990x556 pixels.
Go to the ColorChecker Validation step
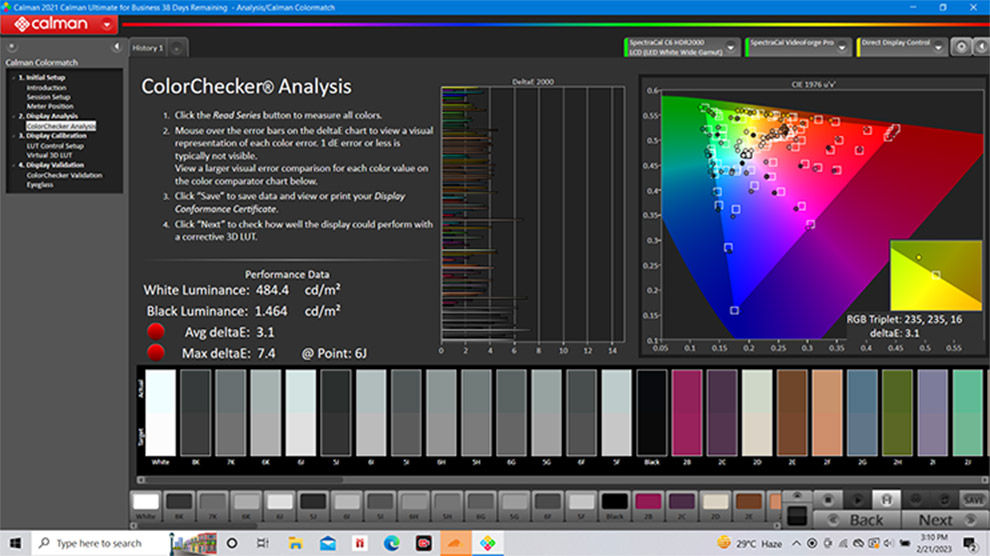[64, 175]
